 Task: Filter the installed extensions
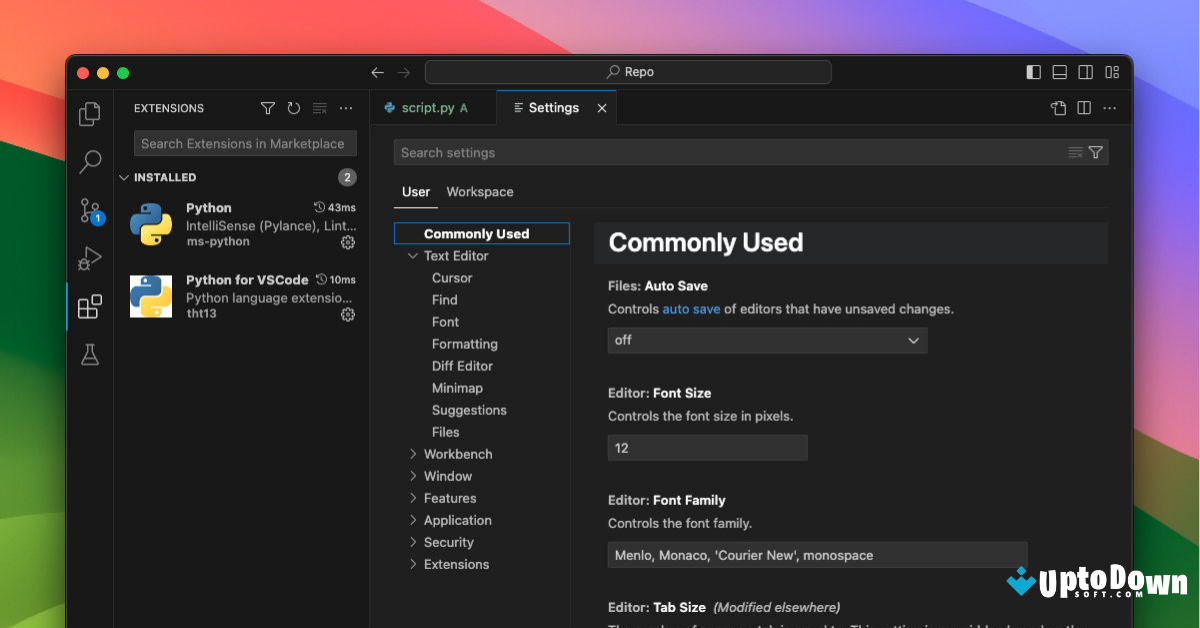[267, 107]
